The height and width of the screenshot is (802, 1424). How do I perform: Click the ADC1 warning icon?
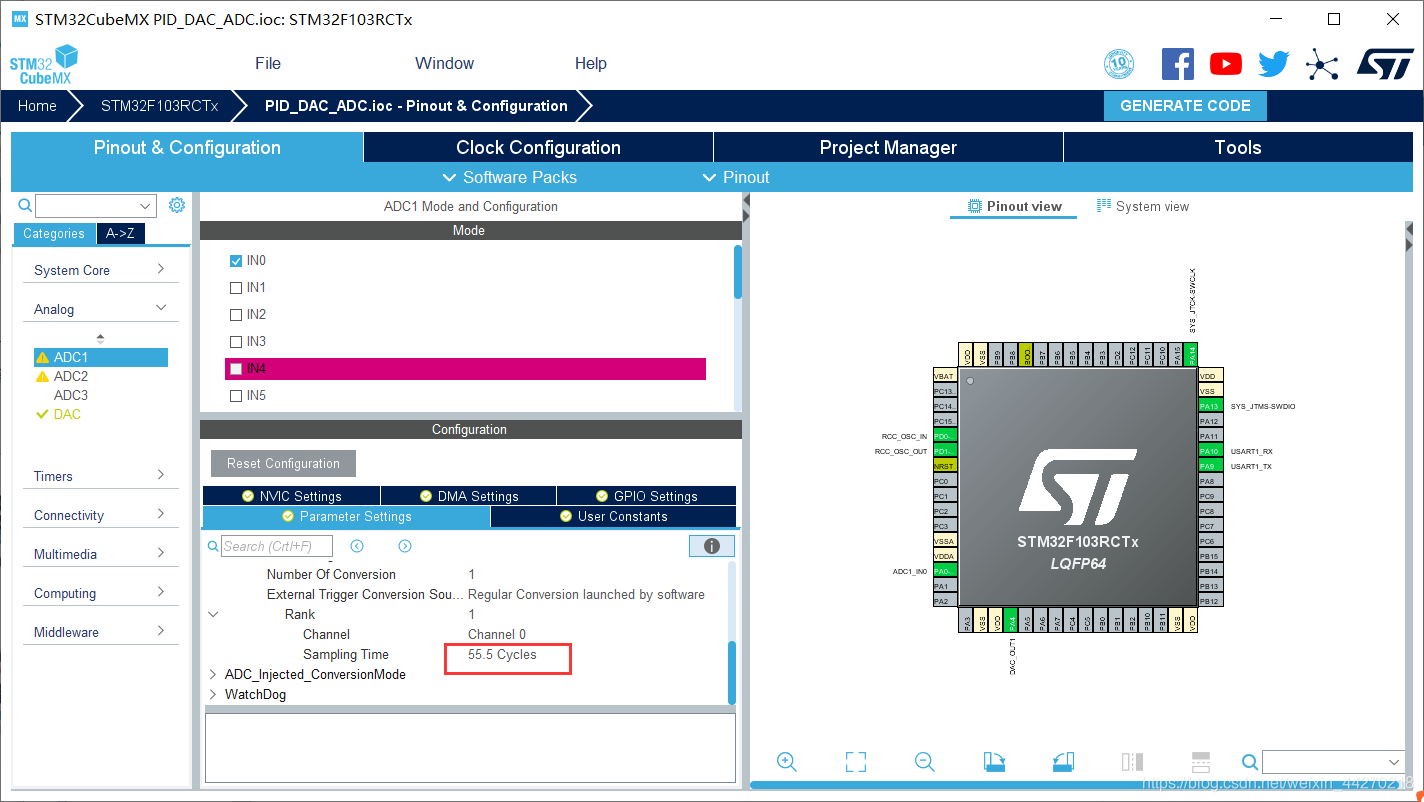(x=42, y=357)
